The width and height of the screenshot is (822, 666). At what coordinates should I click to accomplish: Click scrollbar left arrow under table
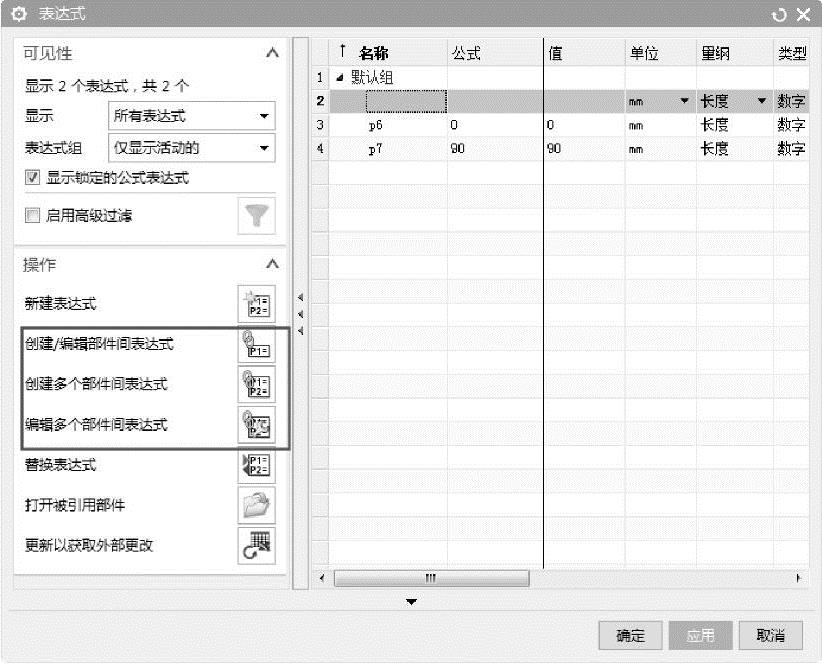(x=321, y=578)
